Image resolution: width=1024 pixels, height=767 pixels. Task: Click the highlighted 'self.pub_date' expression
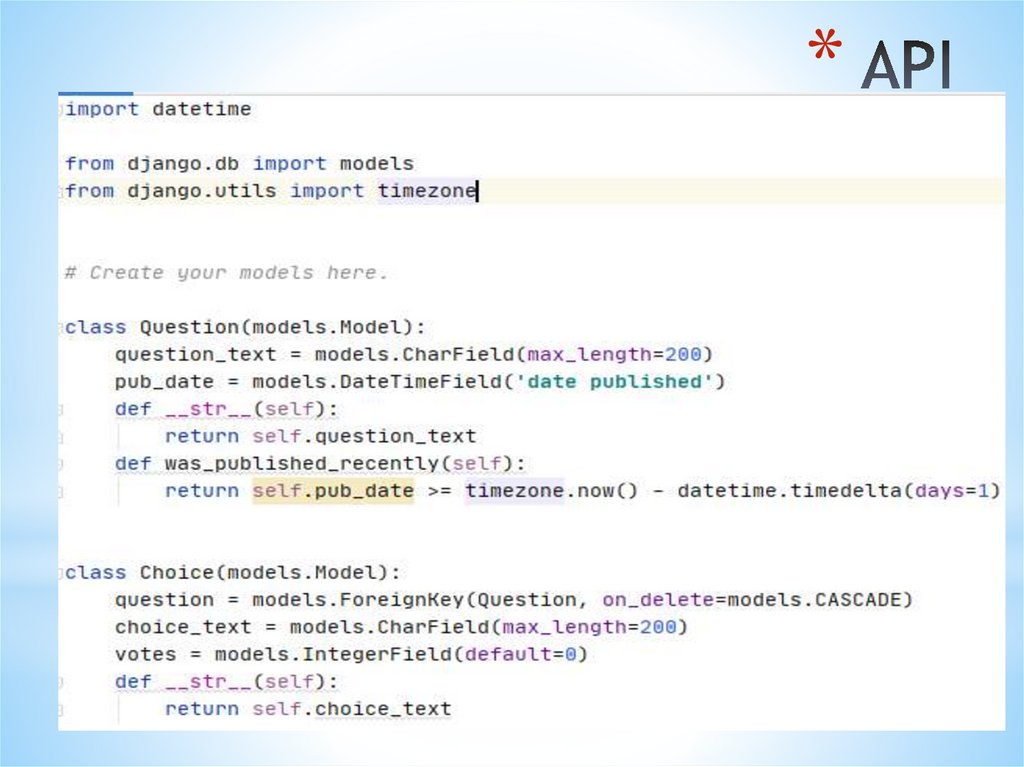(333, 491)
